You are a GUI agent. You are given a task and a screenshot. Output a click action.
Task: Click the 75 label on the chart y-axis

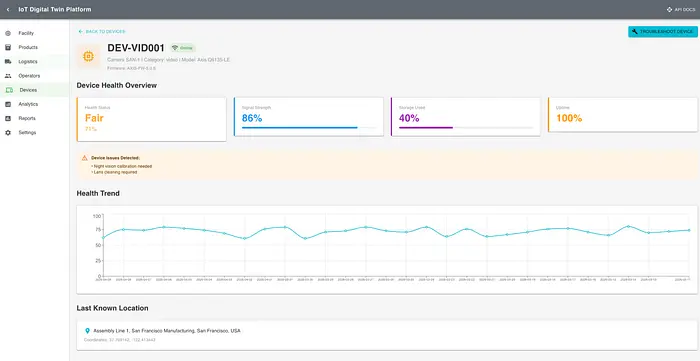pos(98,230)
